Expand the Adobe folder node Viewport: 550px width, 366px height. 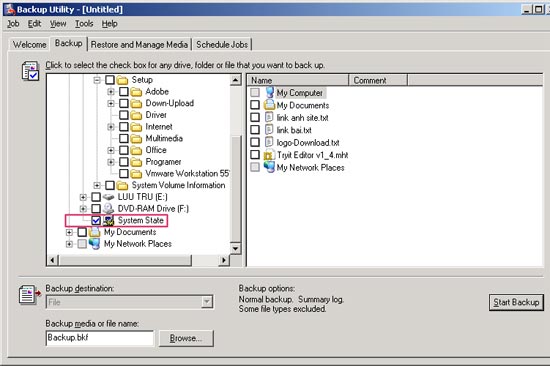[111, 92]
